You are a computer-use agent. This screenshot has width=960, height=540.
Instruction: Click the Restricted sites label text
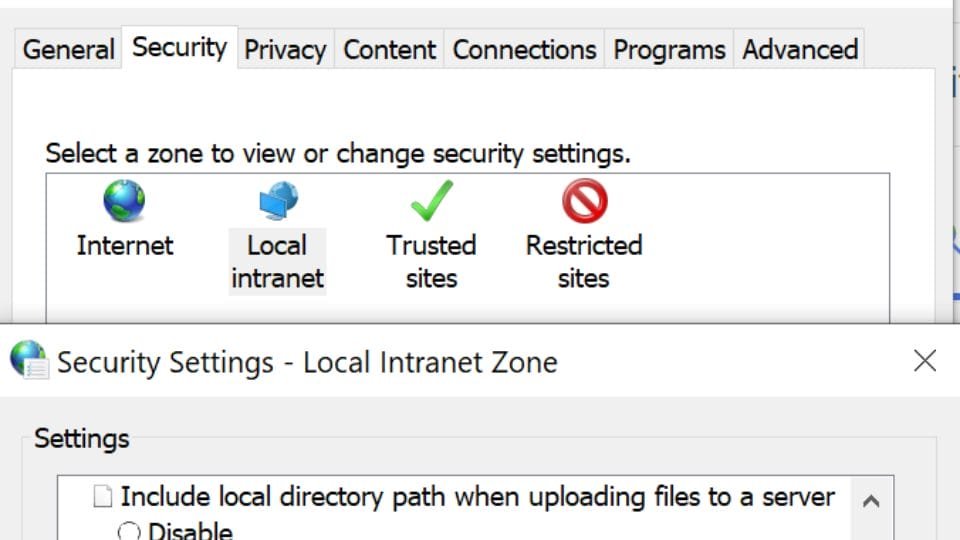pos(584,262)
